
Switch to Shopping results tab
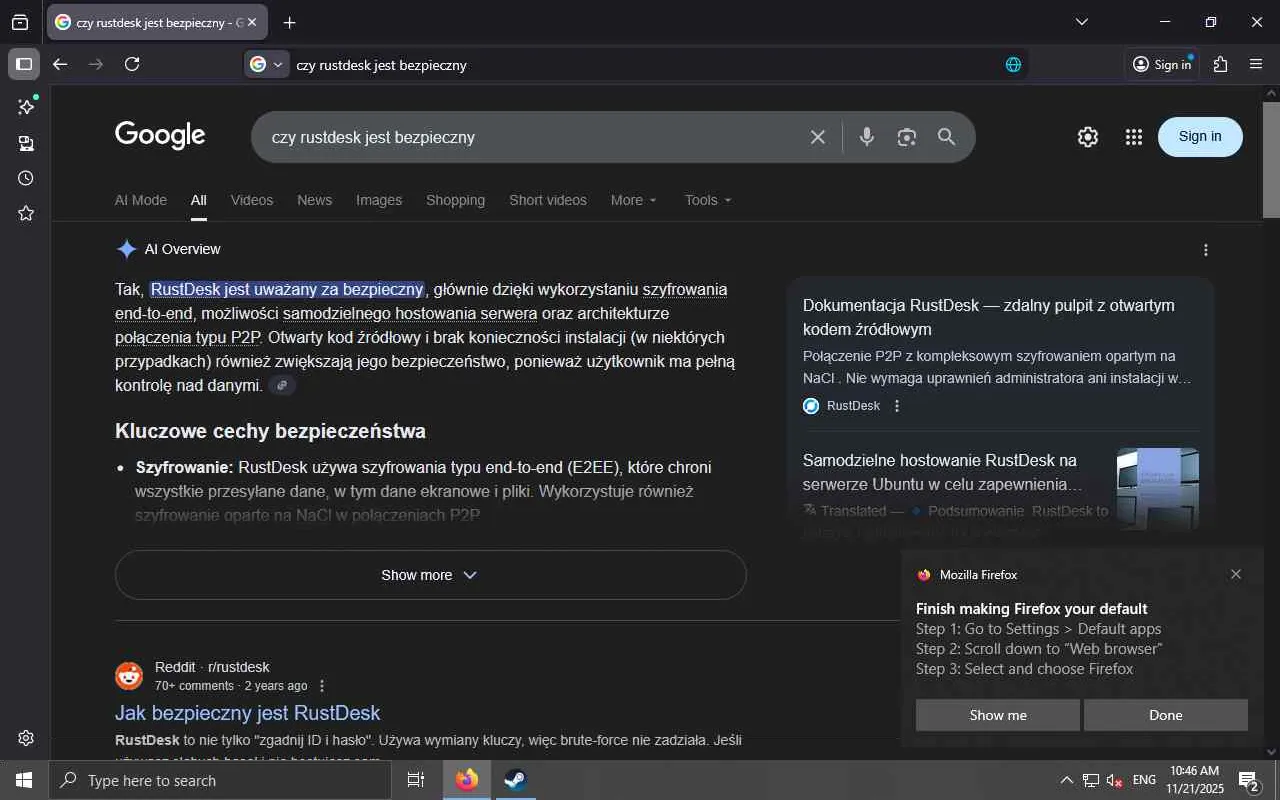click(x=455, y=200)
